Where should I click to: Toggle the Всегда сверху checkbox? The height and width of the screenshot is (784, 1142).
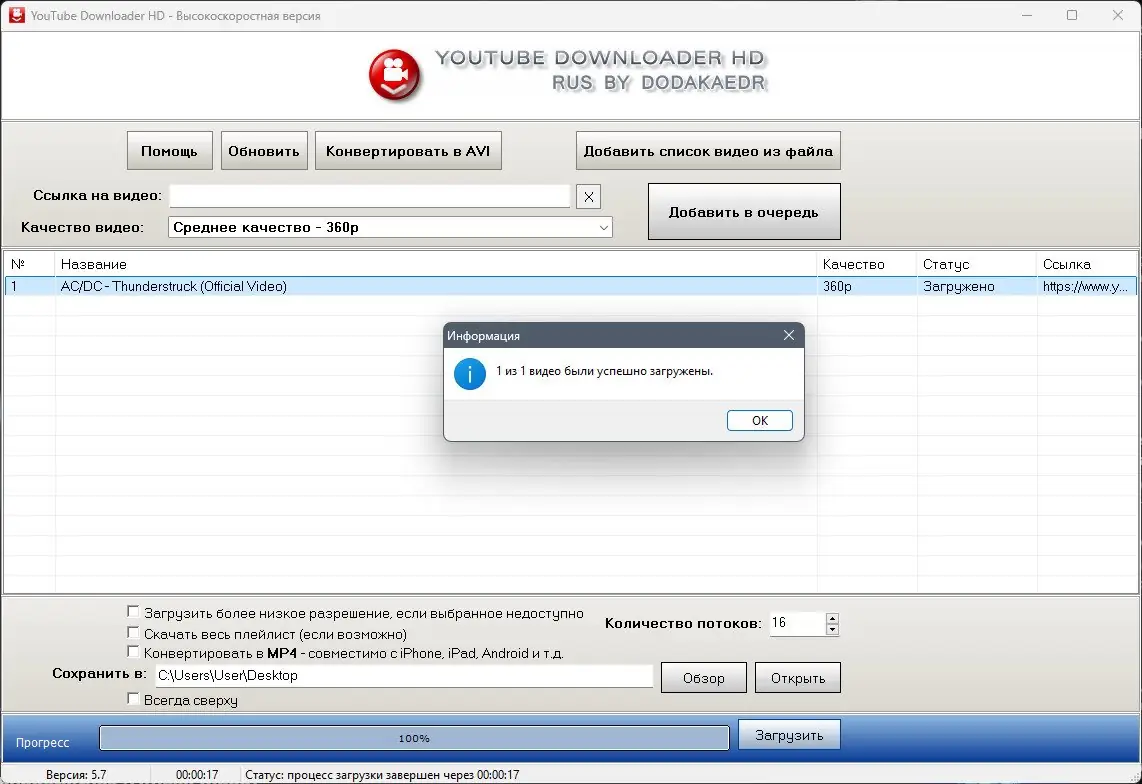pyautogui.click(x=133, y=699)
